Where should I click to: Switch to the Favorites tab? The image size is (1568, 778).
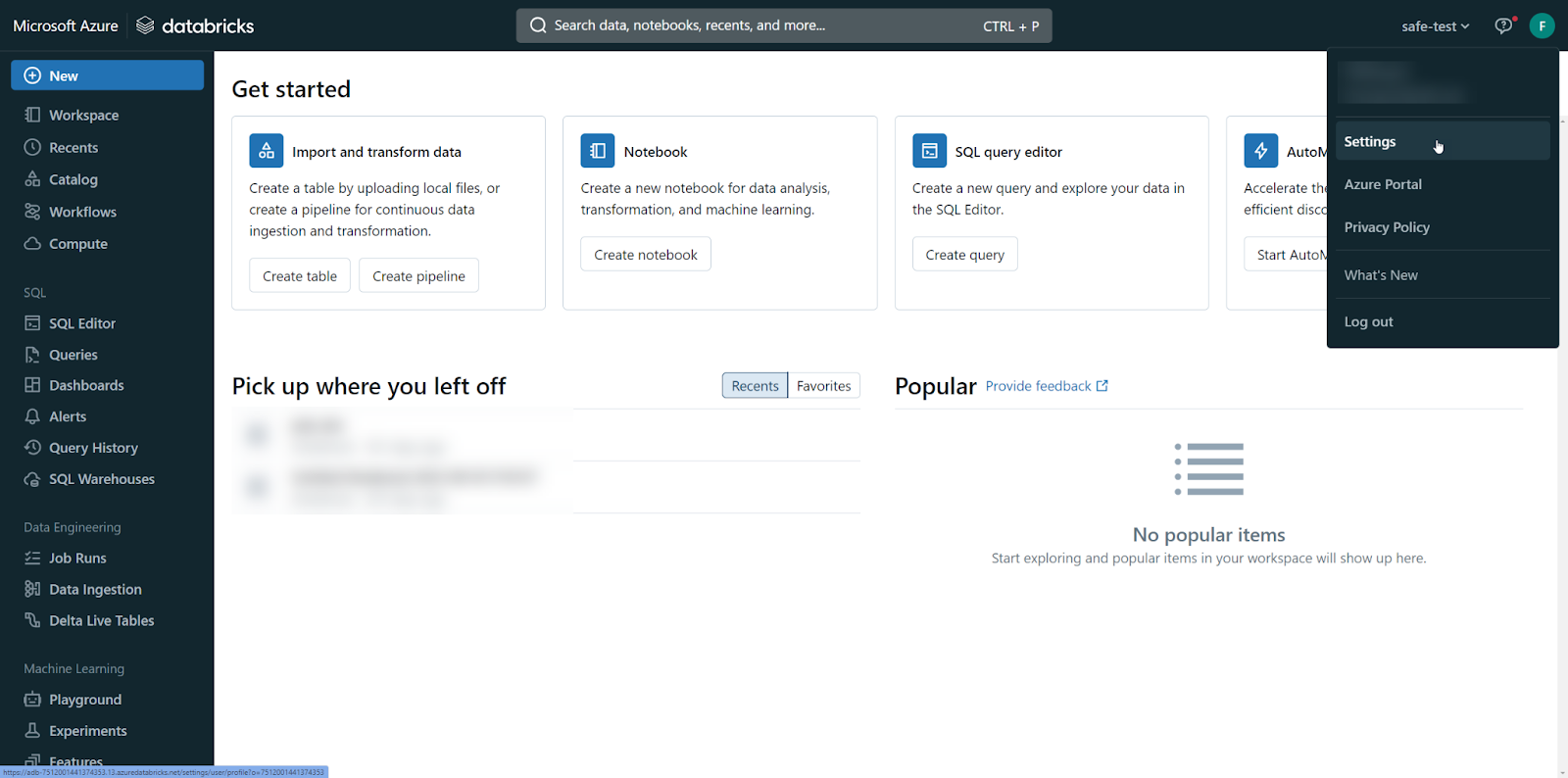pyautogui.click(x=824, y=386)
